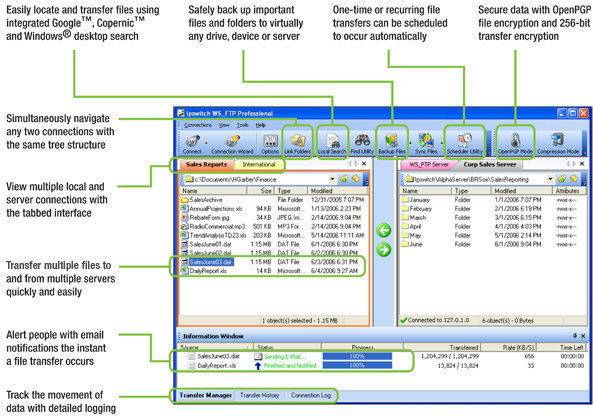Switch to the International tab
Screen dimensions: 593x416
[259, 165]
